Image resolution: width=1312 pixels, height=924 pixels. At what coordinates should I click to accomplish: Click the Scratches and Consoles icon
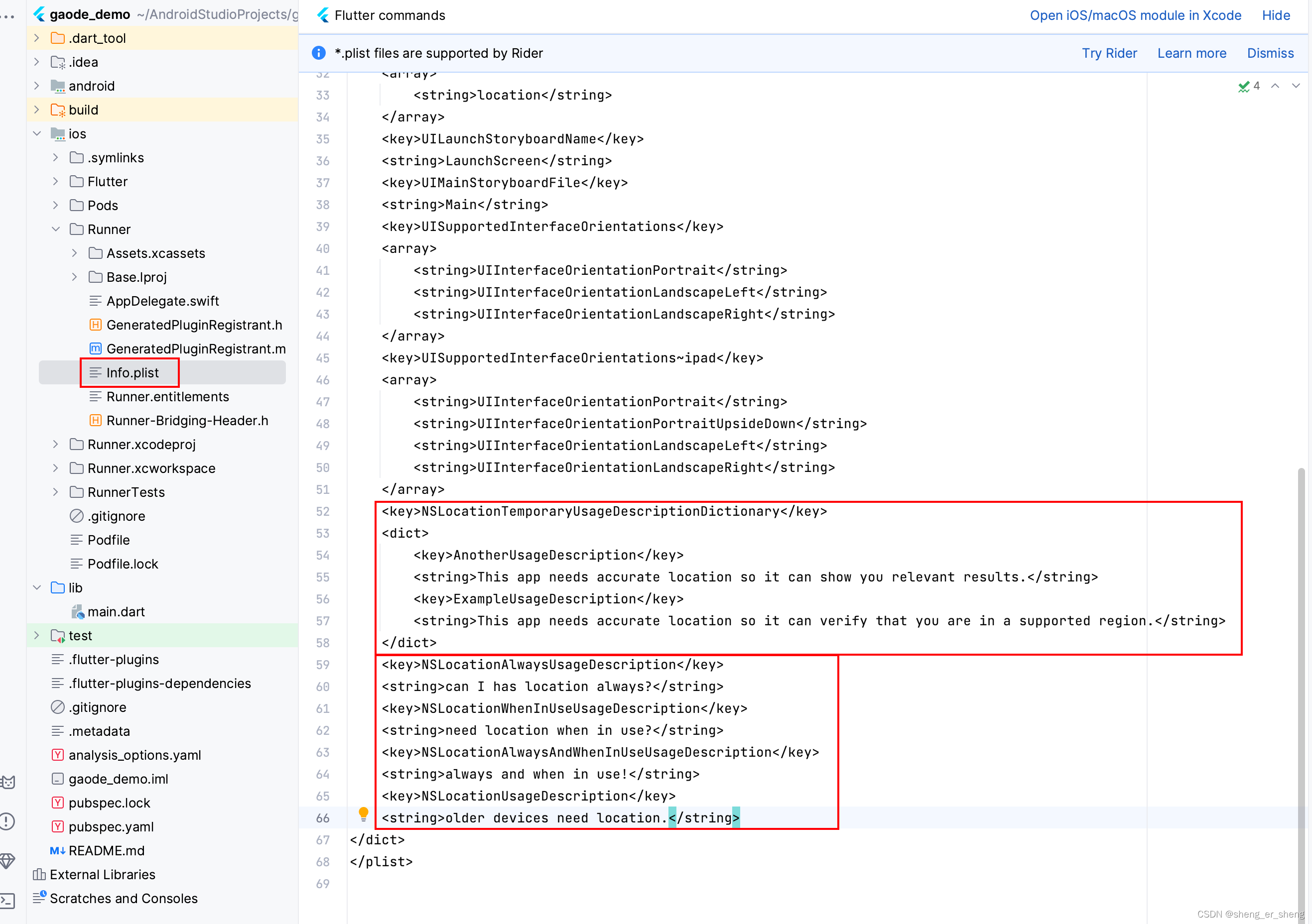[x=39, y=898]
